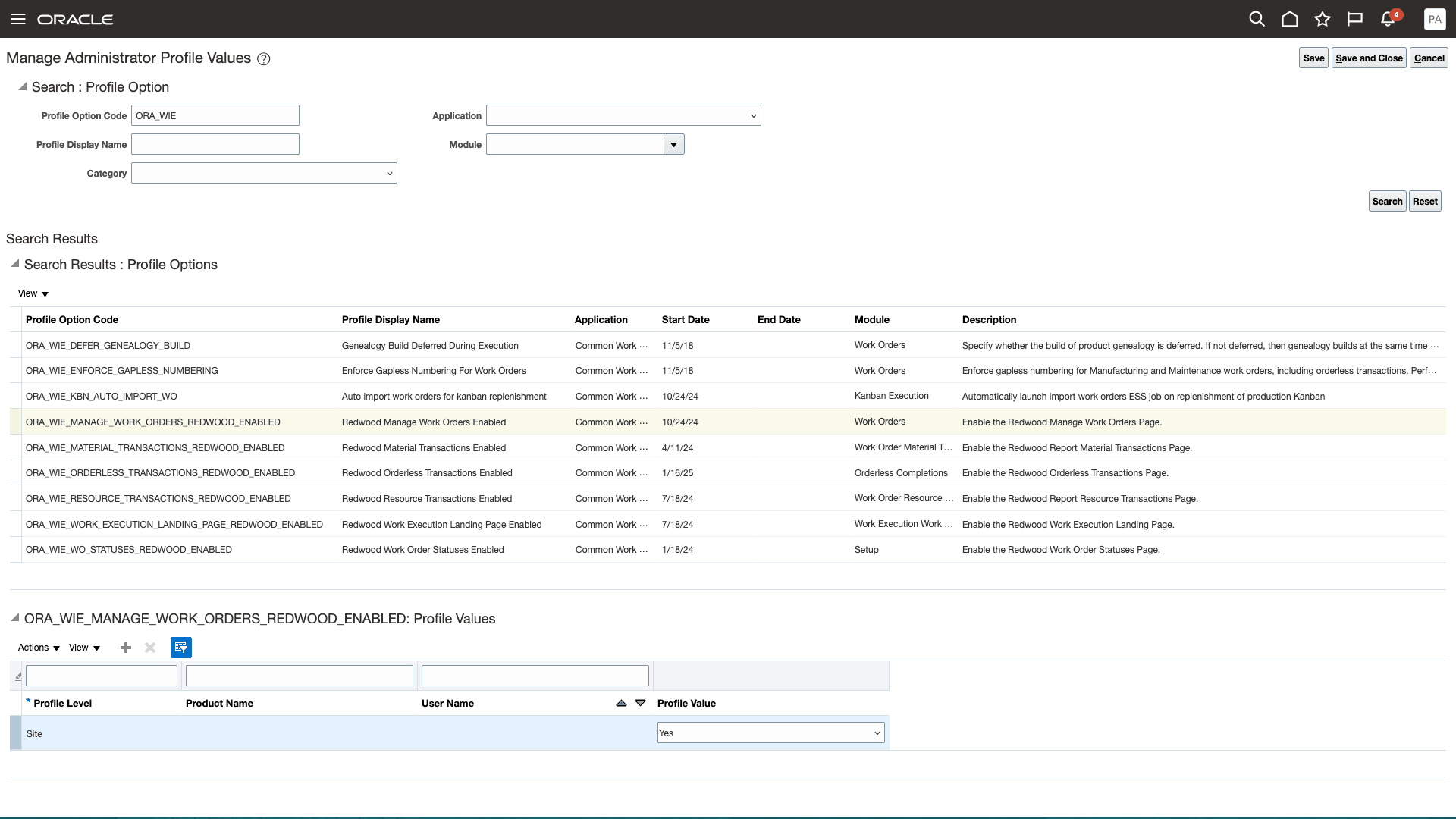Open the View menu in Search Results

tap(32, 293)
